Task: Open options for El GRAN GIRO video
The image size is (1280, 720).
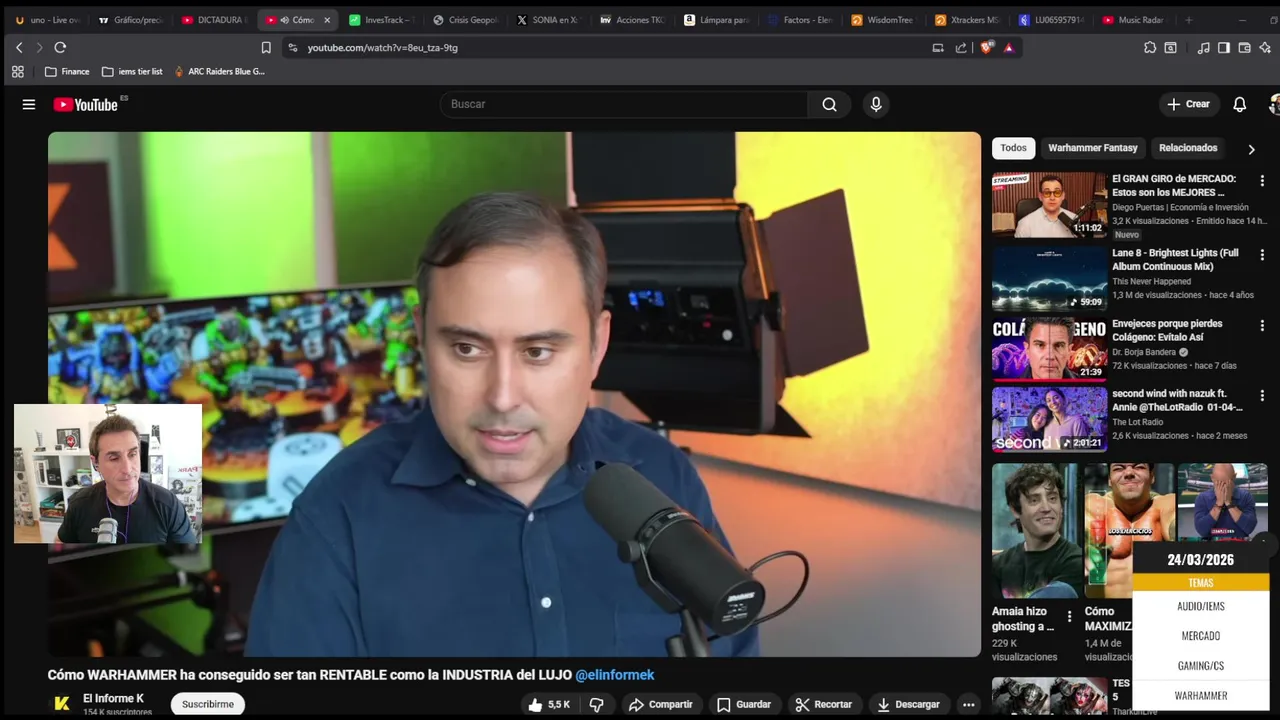Action: click(x=1262, y=181)
